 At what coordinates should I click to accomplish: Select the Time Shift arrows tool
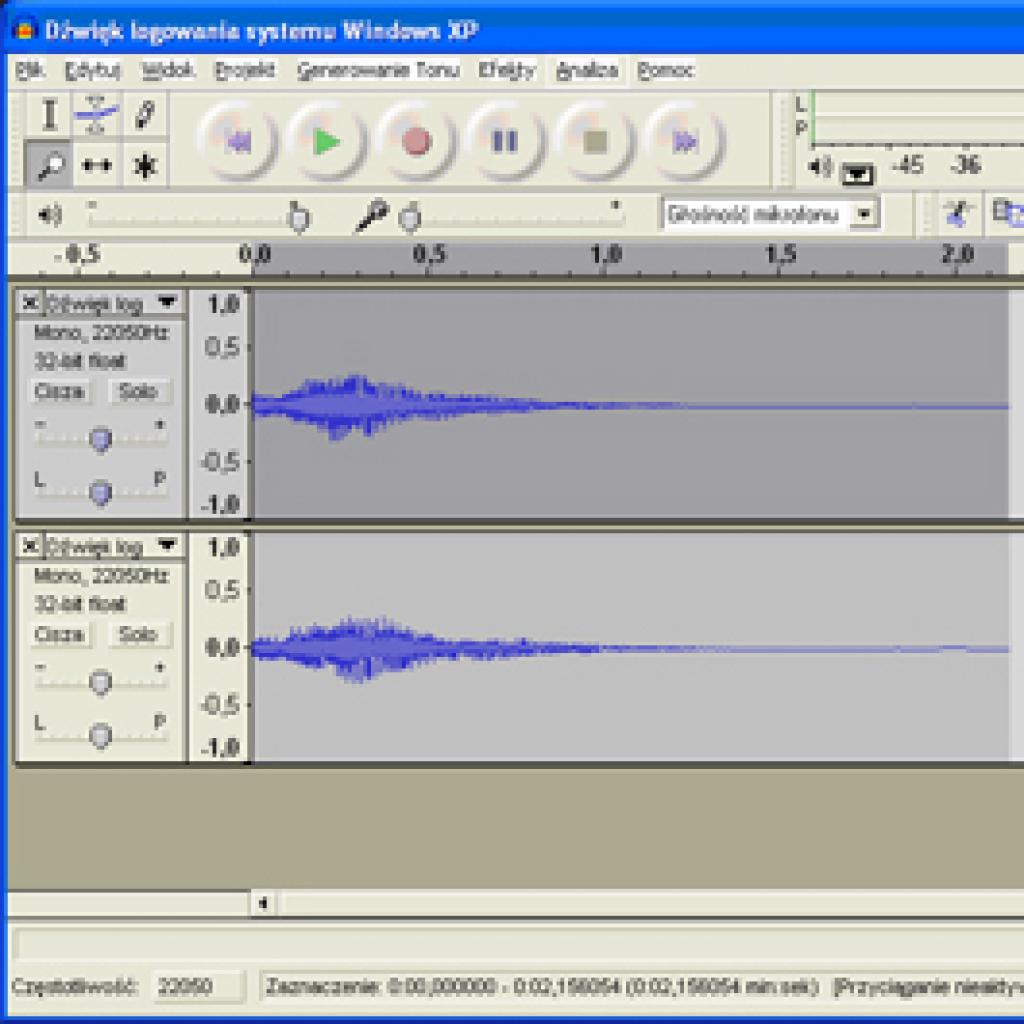[96, 165]
